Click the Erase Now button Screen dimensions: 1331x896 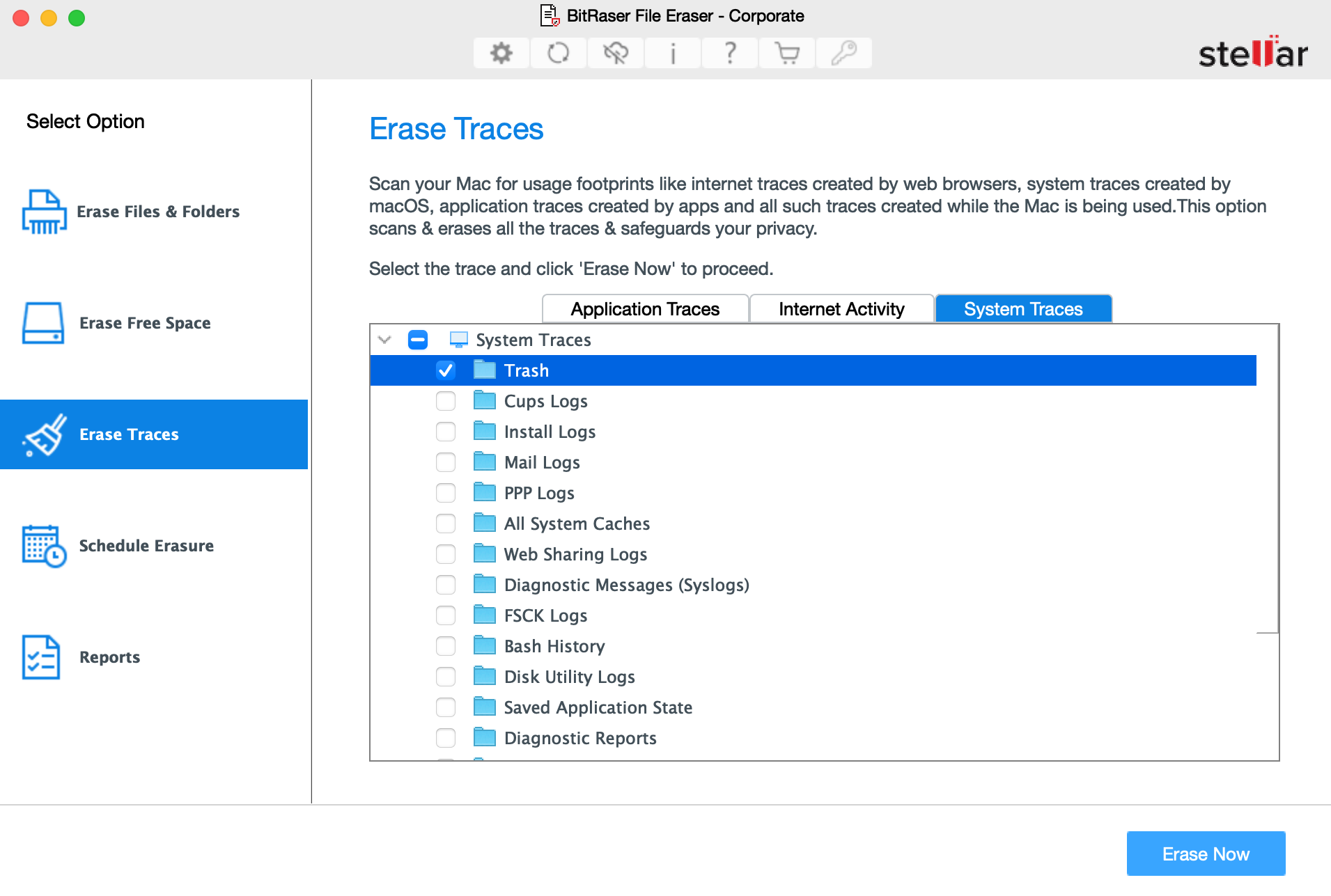coord(1206,854)
